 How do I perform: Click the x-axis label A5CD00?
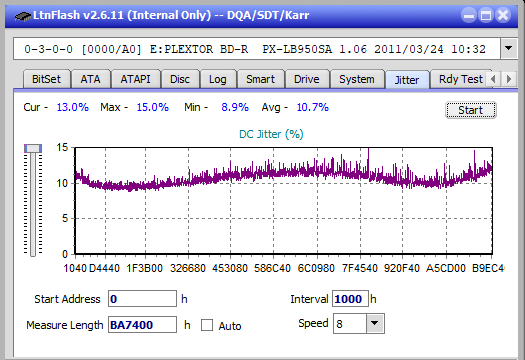[446, 268]
